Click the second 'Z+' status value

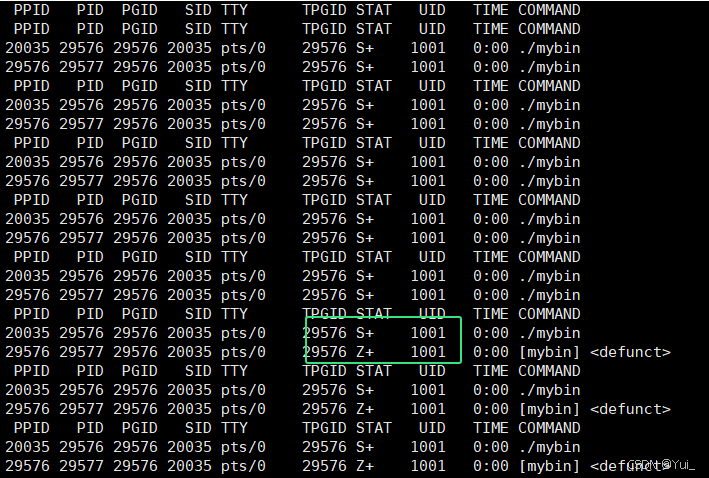[365, 409]
